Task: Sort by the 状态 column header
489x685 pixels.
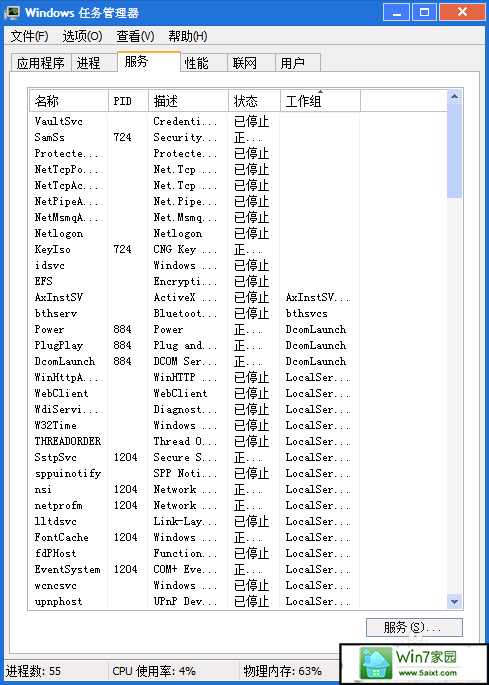Action: 254,101
